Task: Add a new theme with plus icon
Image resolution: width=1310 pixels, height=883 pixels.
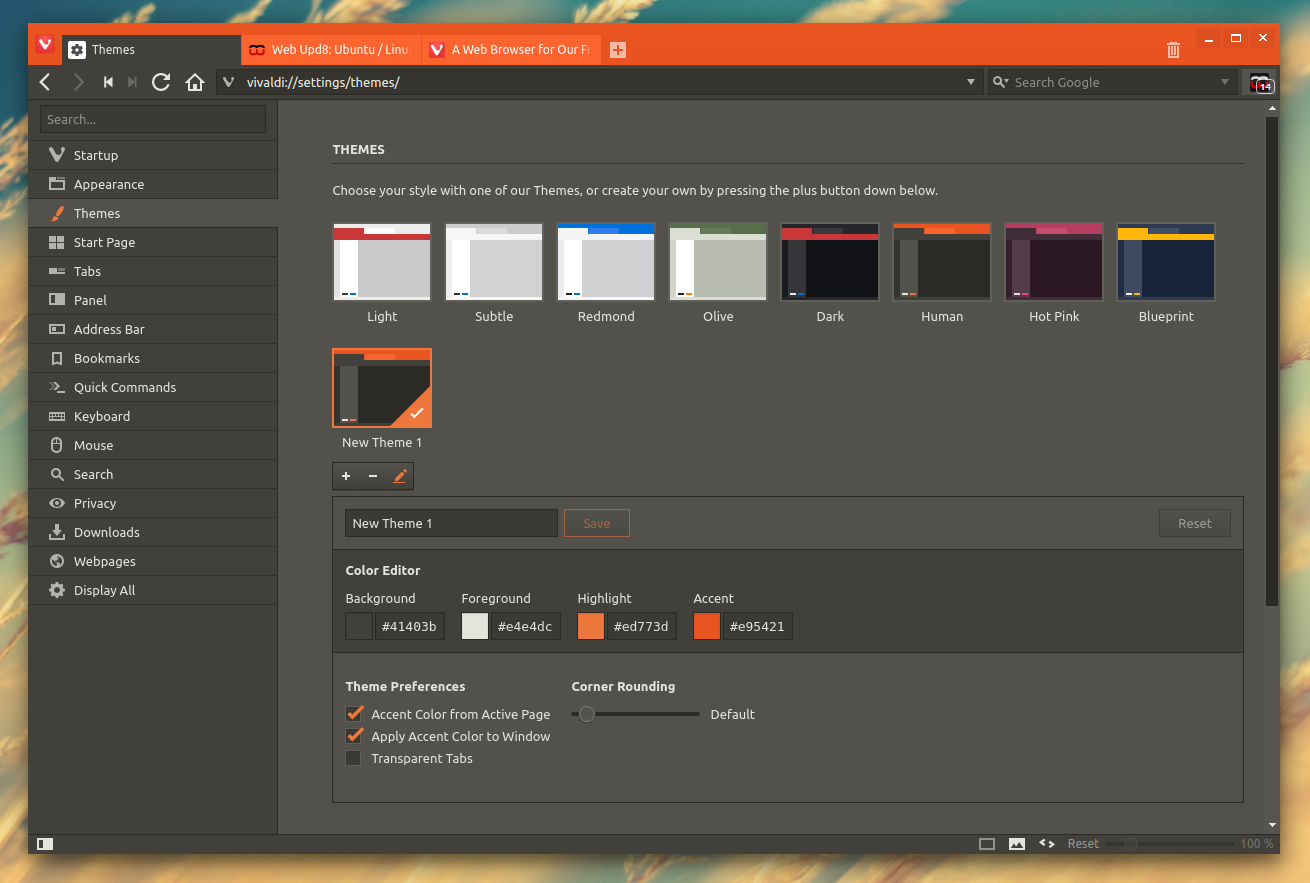Action: pyautogui.click(x=346, y=477)
